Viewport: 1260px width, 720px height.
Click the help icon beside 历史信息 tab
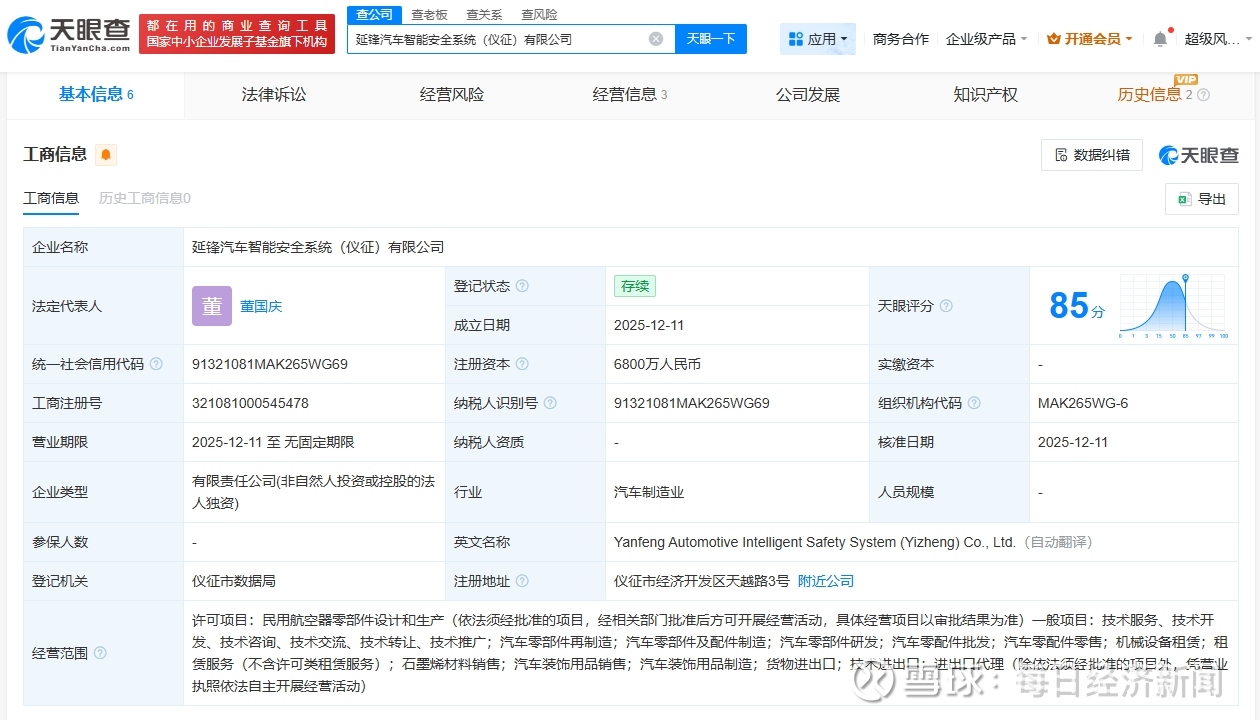pyautogui.click(x=1203, y=95)
